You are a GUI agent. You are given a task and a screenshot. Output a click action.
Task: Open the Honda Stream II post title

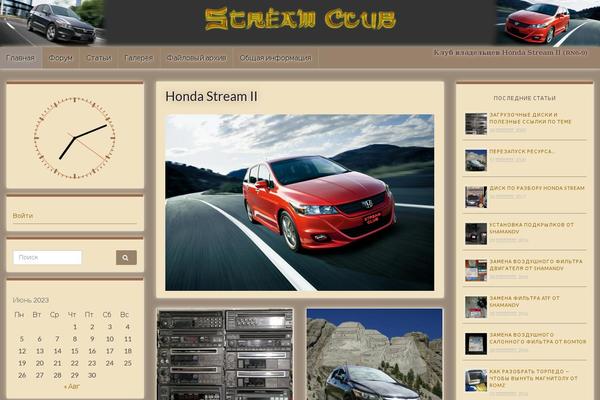coord(211,96)
